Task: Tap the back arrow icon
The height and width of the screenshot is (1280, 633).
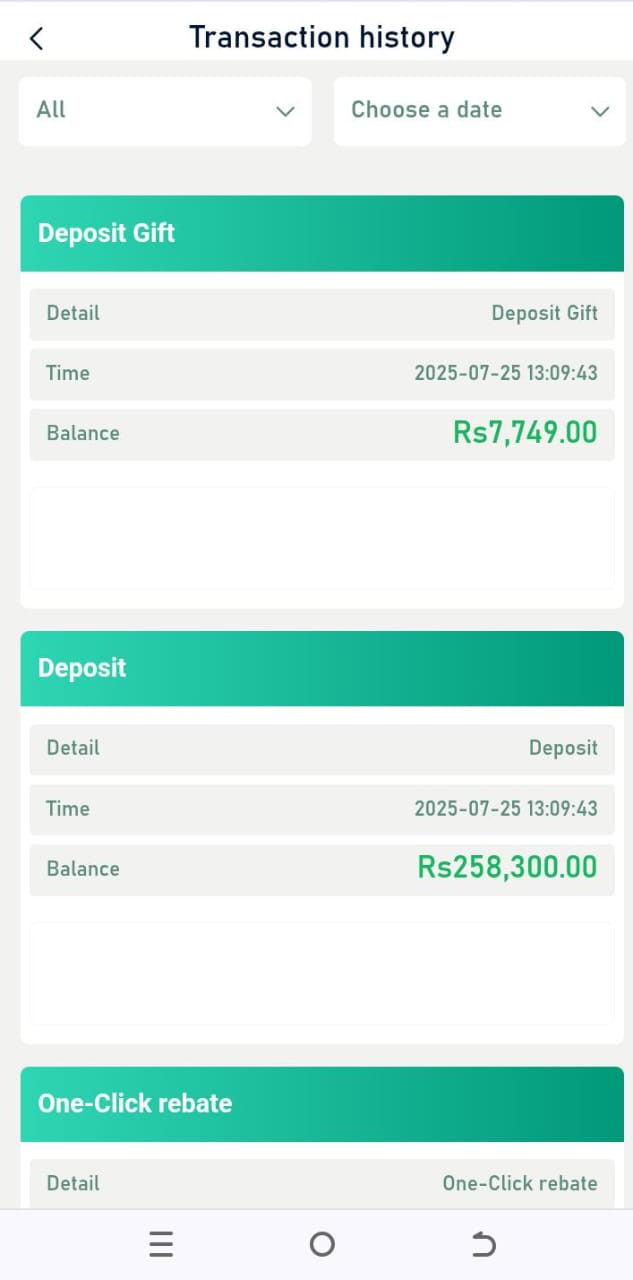Action: pos(36,38)
